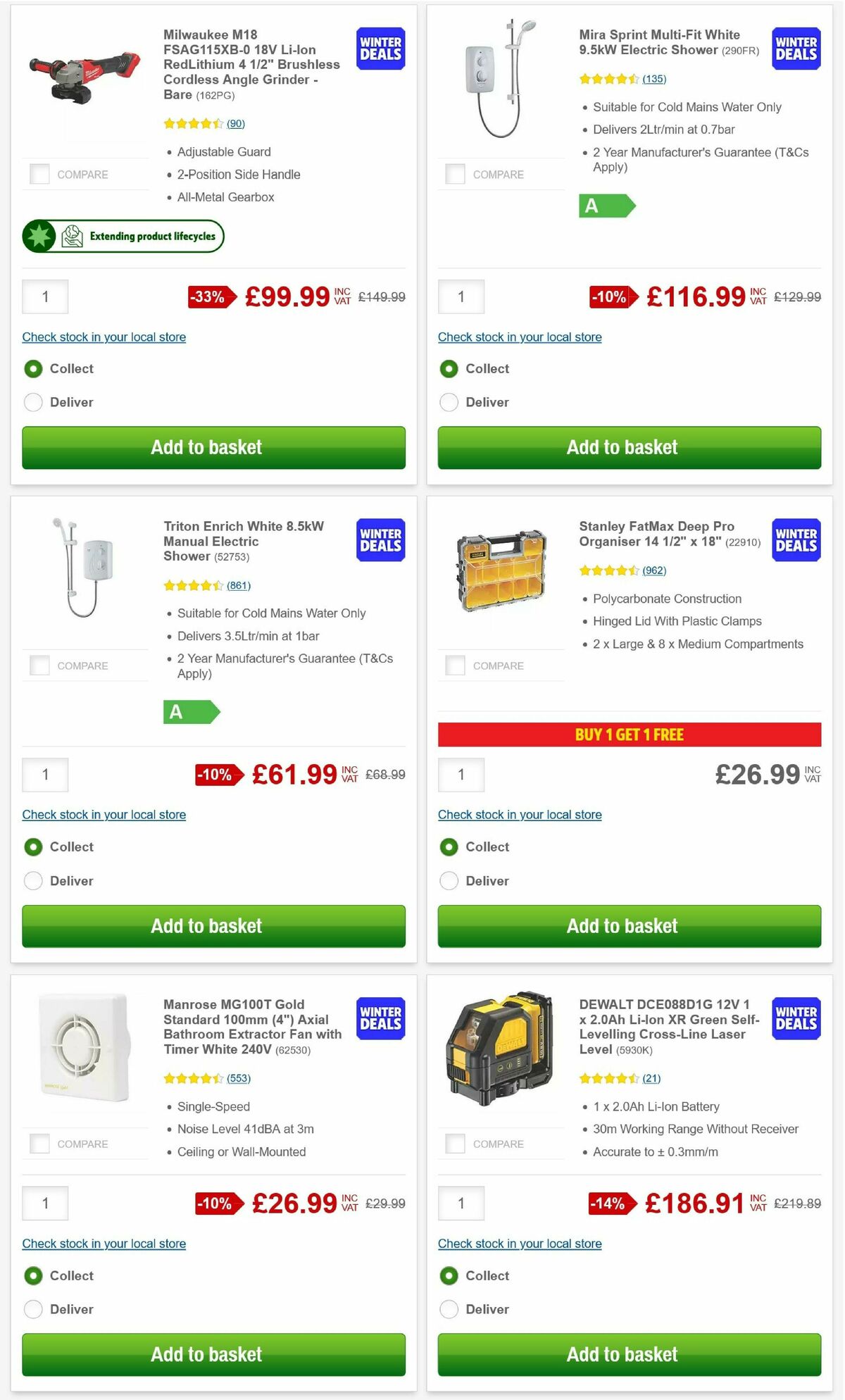Click the Winter Deals badge on Milwaukee grinder
The image size is (845, 1400).
coord(380,49)
